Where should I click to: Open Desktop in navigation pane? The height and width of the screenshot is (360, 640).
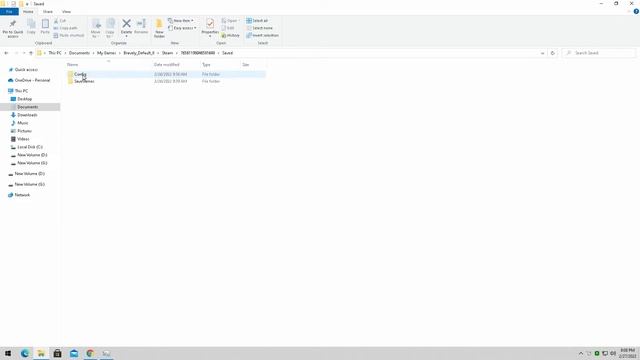click(x=24, y=99)
